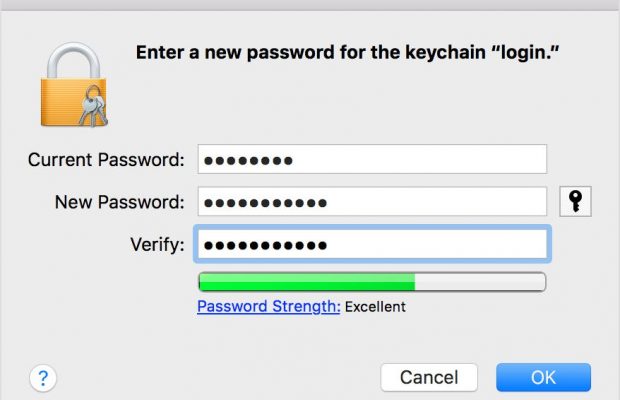Open the Password Strength link
Image resolution: width=620 pixels, height=400 pixels.
coord(269,306)
